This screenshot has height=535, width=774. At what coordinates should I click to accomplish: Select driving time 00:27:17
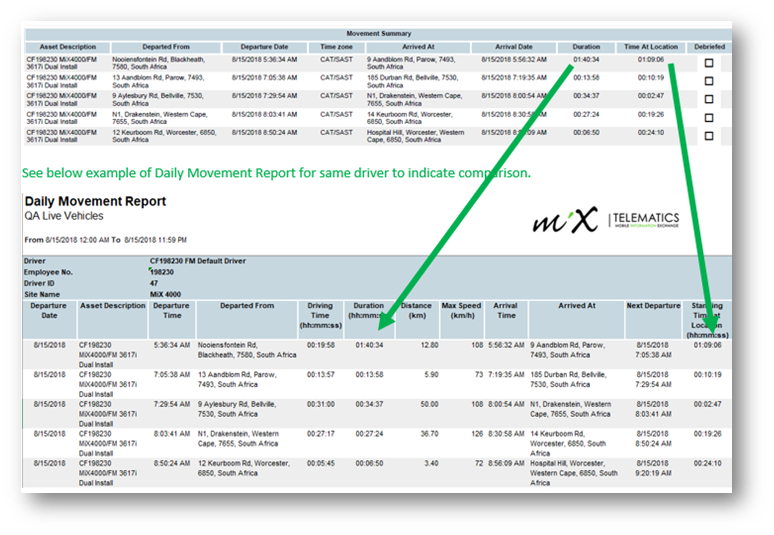pyautogui.click(x=321, y=434)
